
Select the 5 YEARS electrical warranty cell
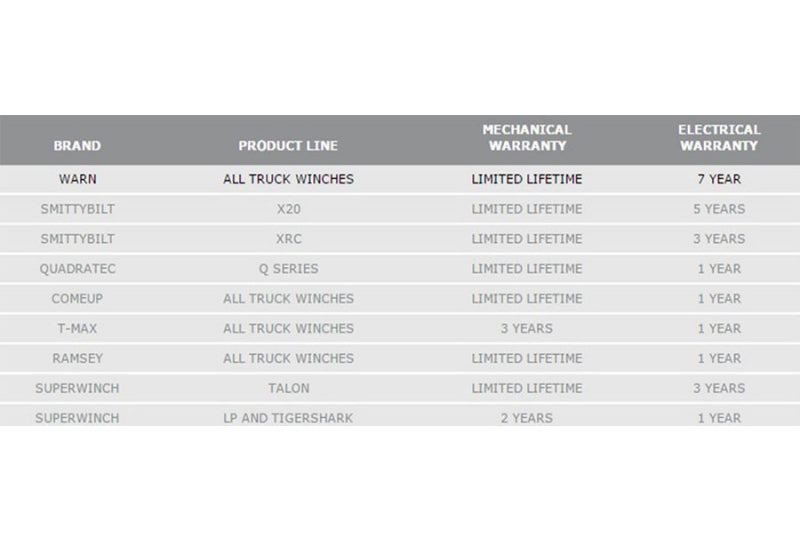pyautogui.click(x=719, y=209)
